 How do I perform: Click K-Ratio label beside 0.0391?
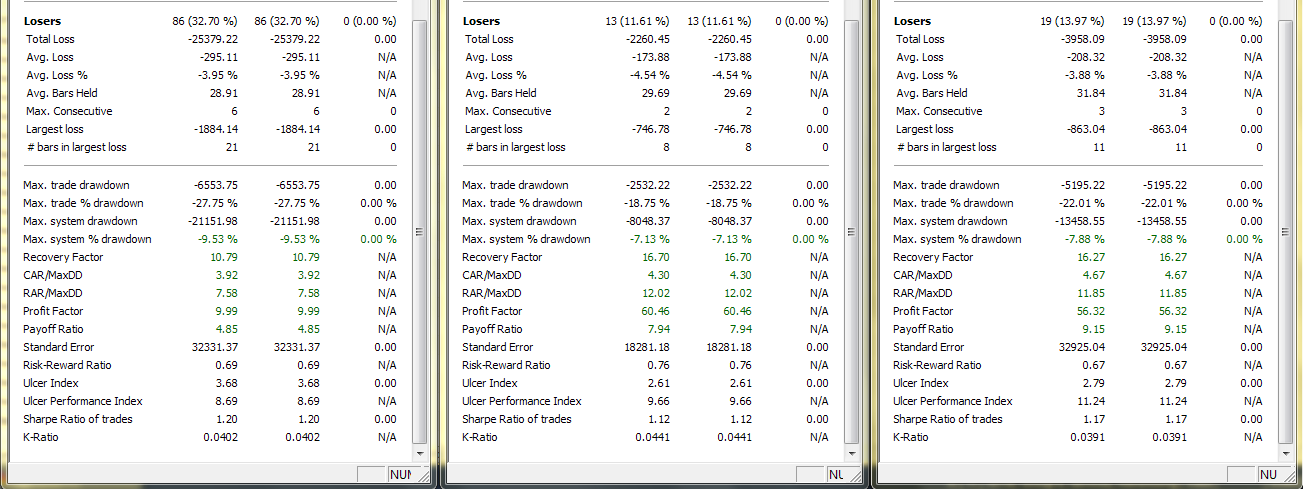point(910,437)
